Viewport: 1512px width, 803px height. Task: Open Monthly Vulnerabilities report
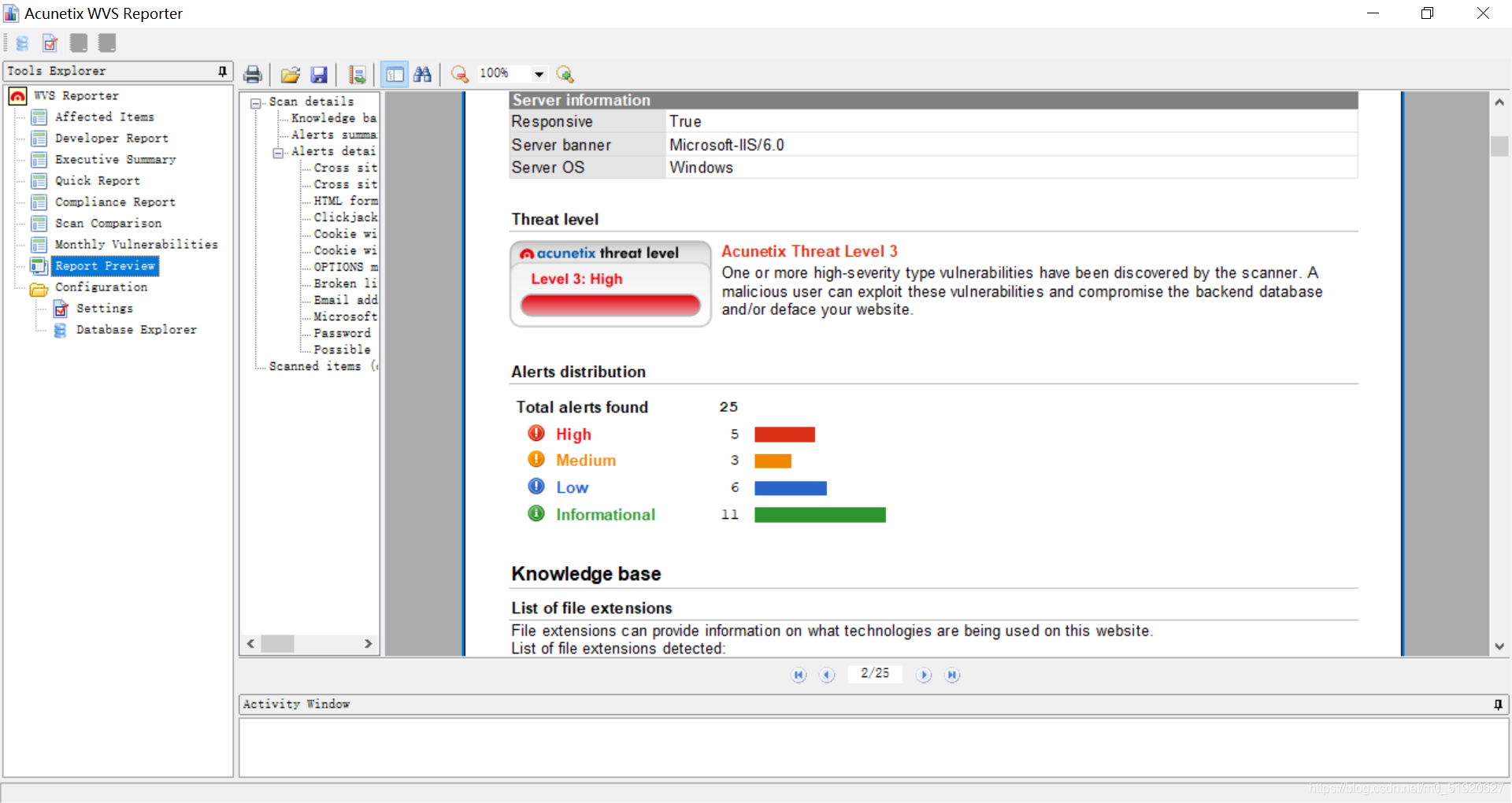tap(137, 245)
